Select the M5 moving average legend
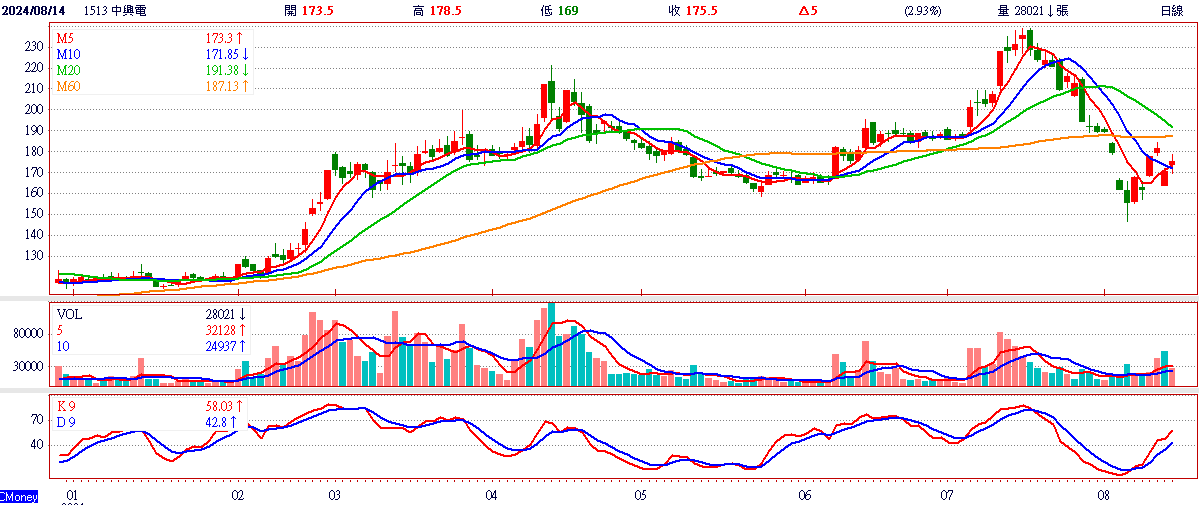The image size is (1199, 505). (153, 37)
